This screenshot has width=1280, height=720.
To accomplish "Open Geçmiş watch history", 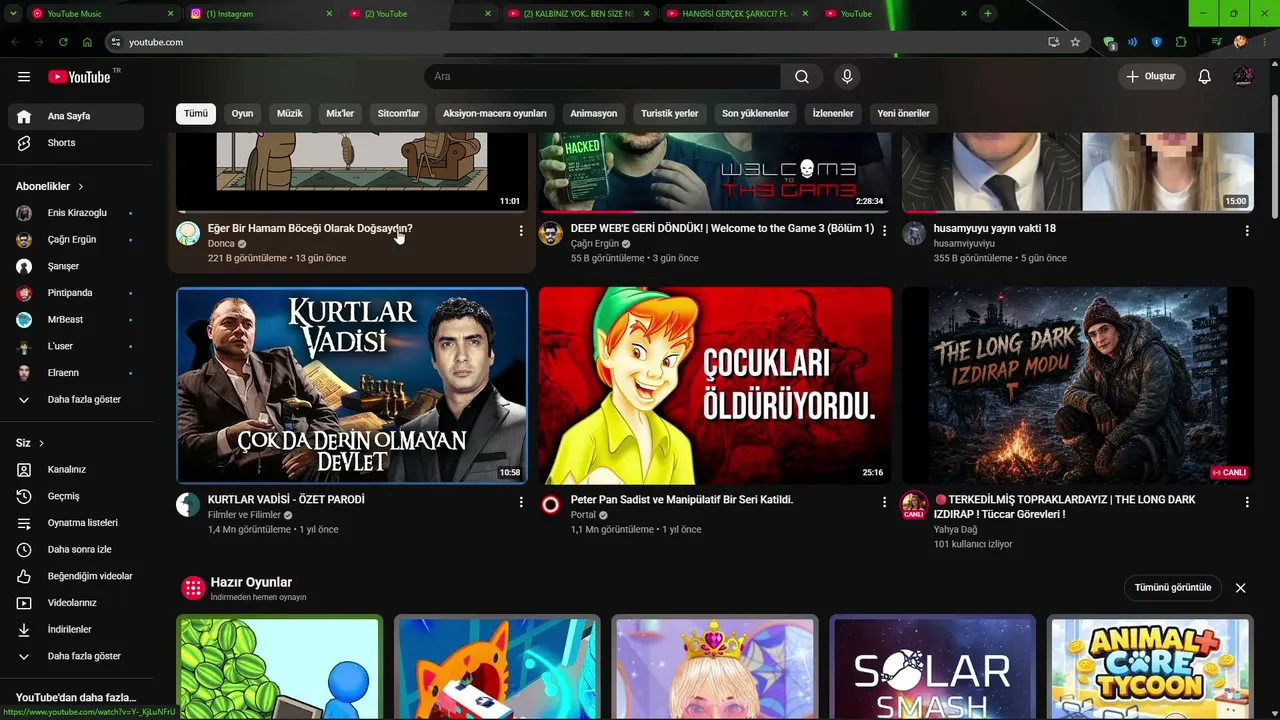I will tap(76, 496).
